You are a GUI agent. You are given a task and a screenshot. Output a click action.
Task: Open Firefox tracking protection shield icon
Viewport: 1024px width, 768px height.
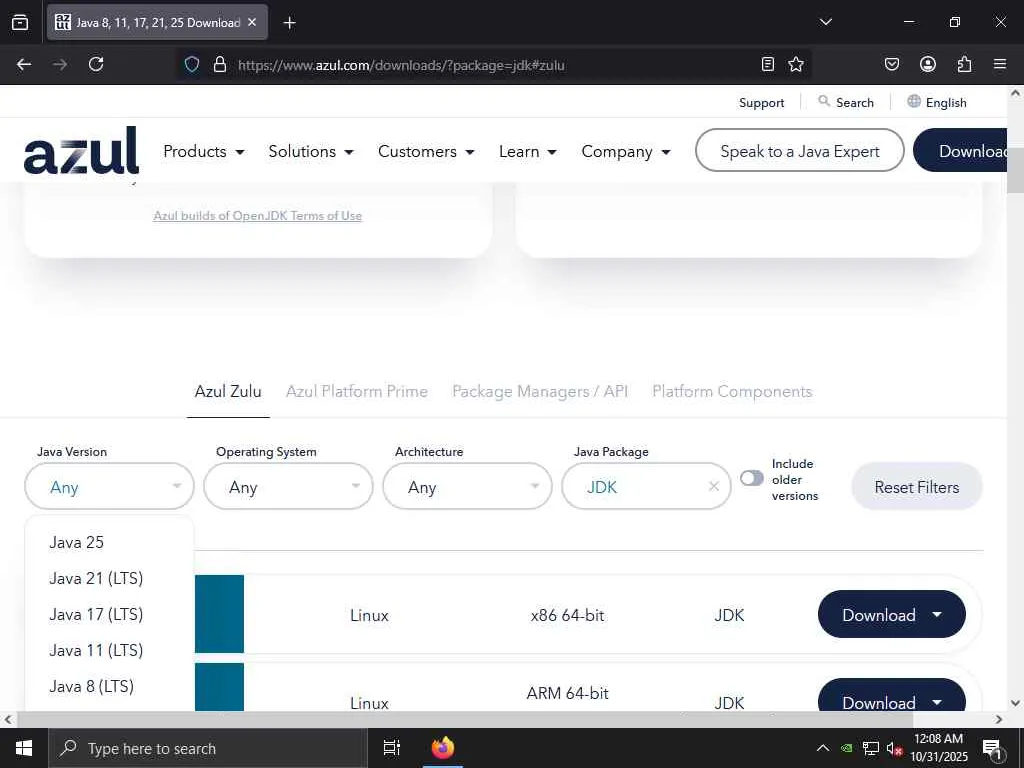click(191, 64)
